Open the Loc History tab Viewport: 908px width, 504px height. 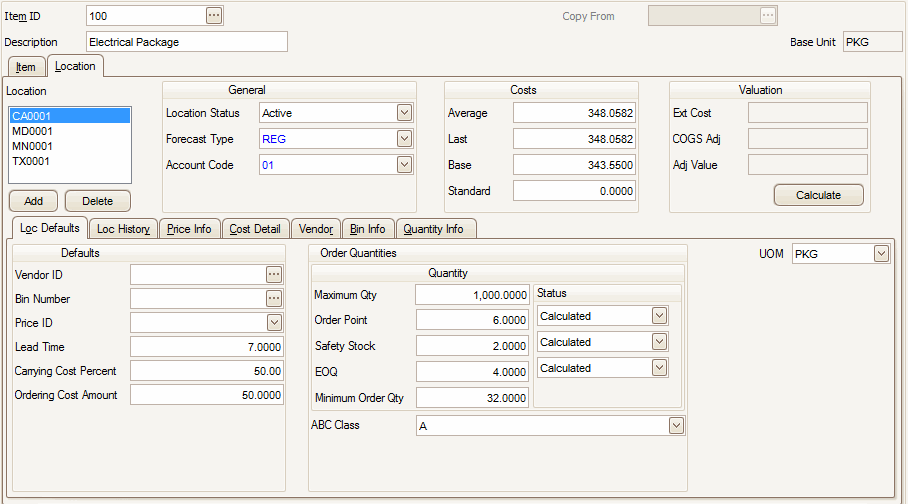123,229
